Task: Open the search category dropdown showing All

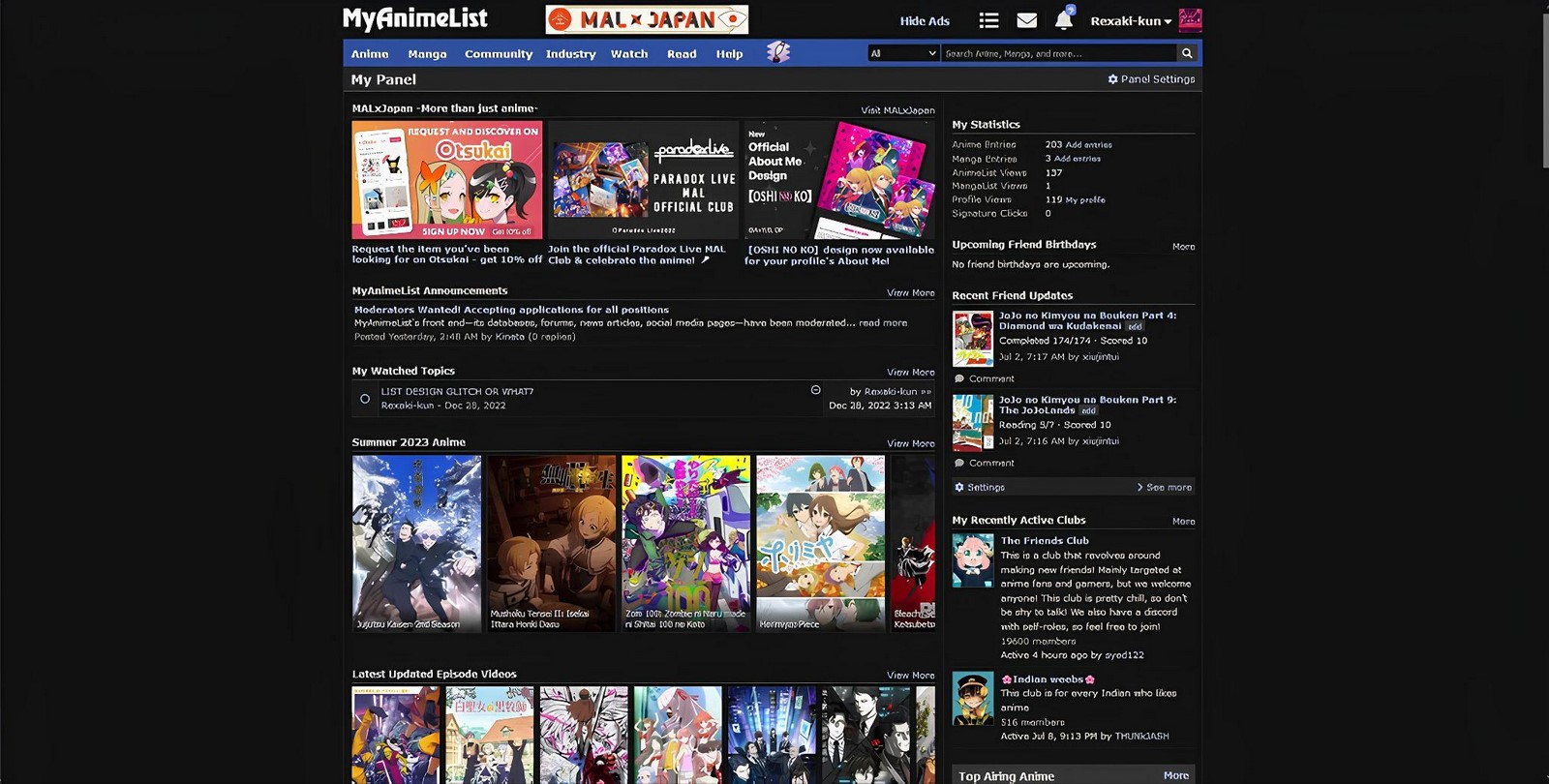Action: 903,53
